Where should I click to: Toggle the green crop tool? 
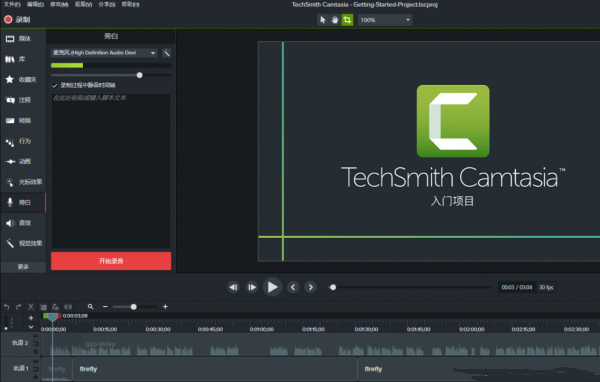[x=347, y=20]
